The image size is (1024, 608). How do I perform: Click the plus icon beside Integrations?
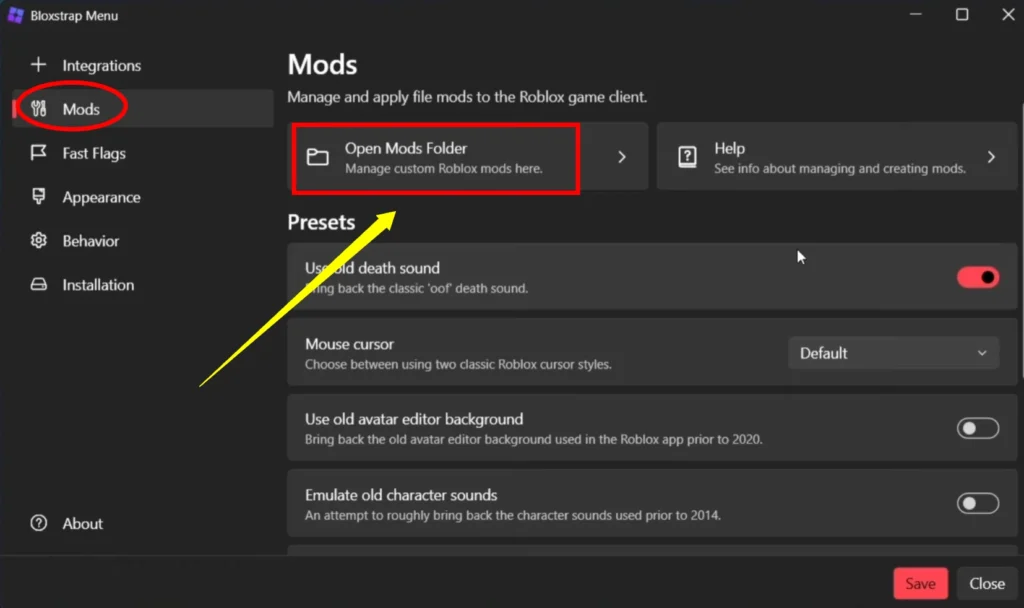(39, 65)
